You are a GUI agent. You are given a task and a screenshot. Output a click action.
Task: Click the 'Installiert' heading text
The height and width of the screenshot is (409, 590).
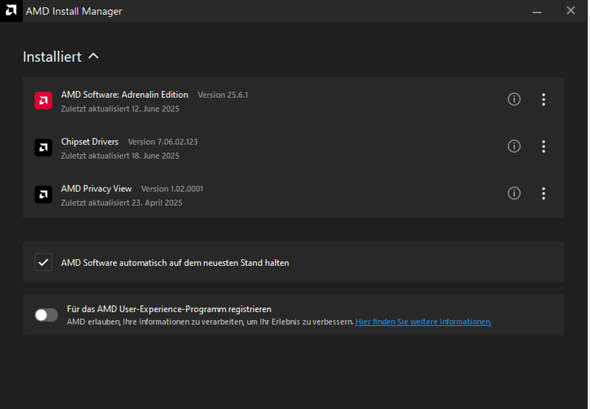[x=52, y=57]
